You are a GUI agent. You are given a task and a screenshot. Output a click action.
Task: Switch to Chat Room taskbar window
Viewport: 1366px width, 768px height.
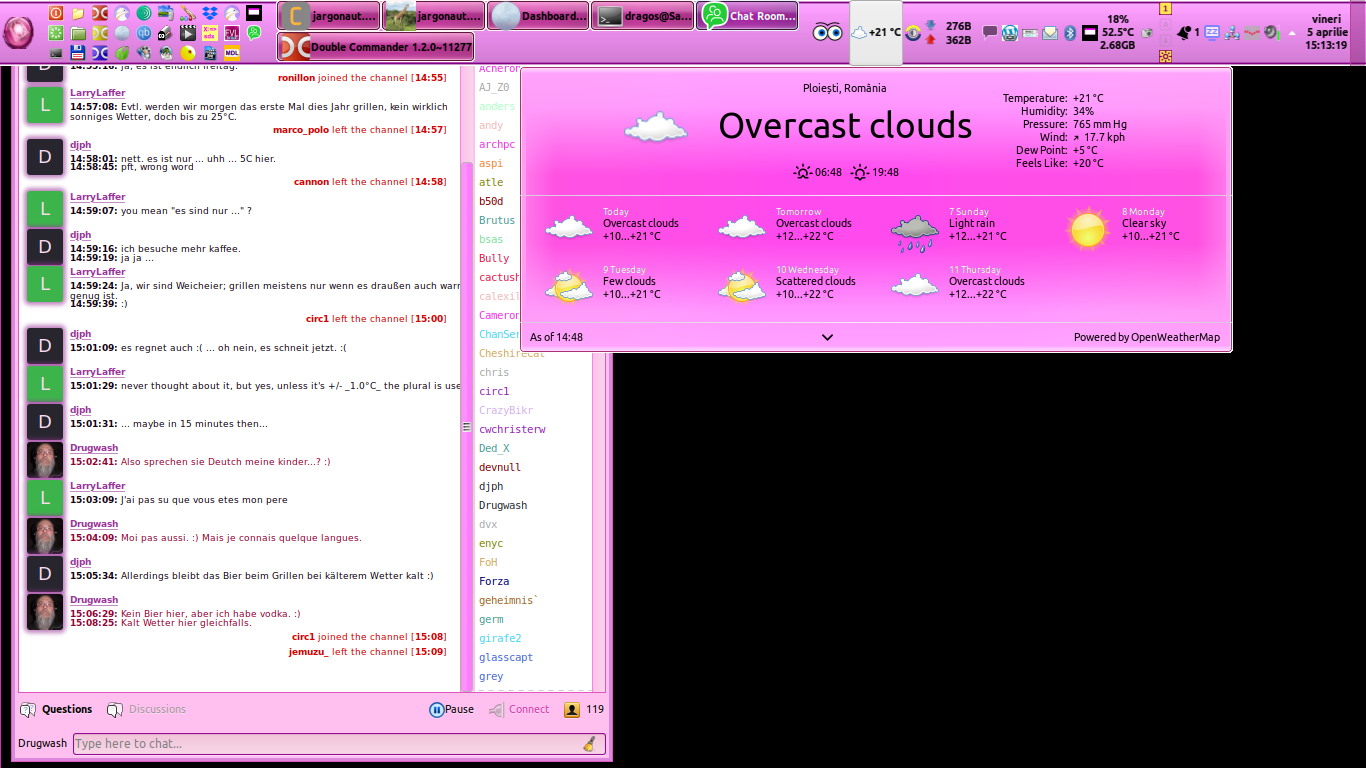748,16
